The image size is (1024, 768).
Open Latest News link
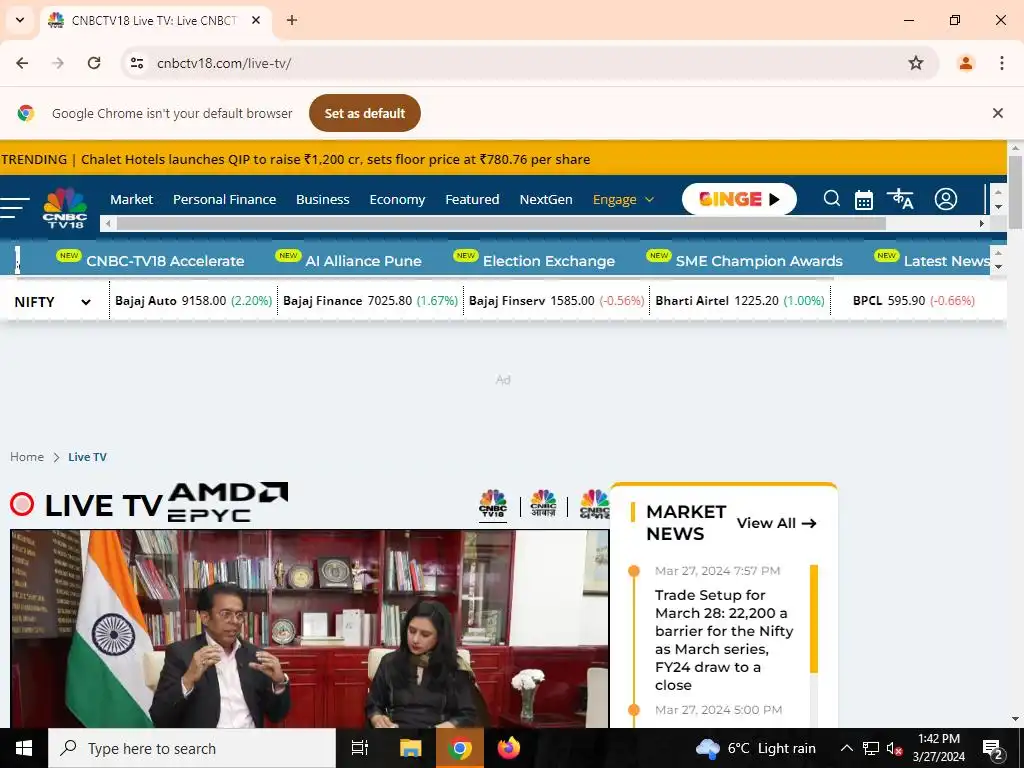pos(947,261)
